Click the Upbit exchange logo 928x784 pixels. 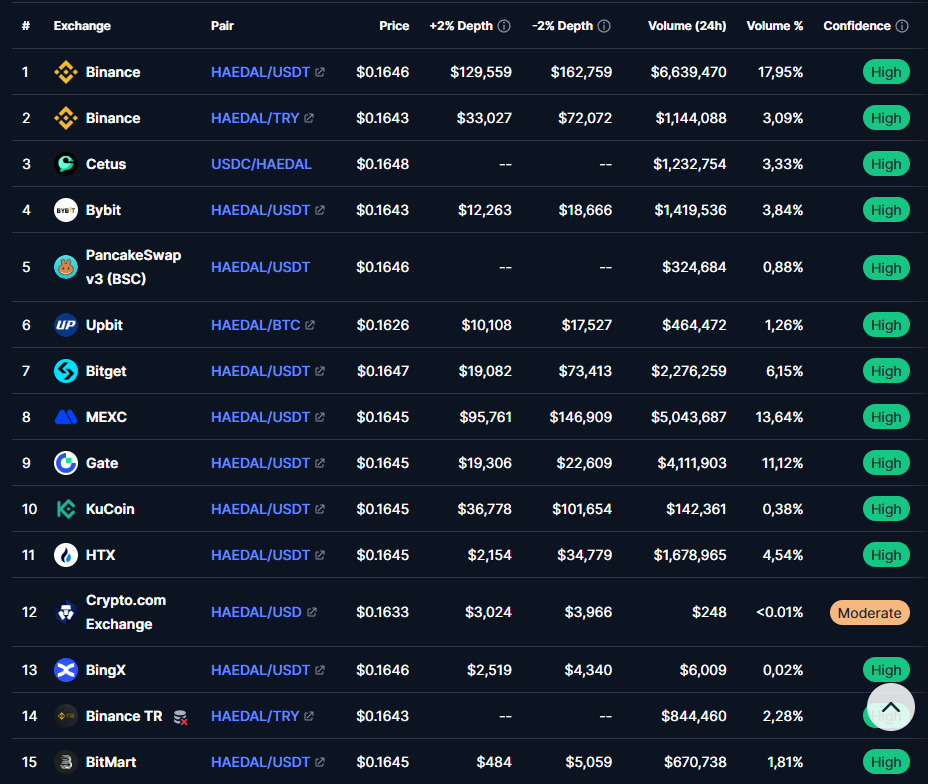pyautogui.click(x=66, y=325)
